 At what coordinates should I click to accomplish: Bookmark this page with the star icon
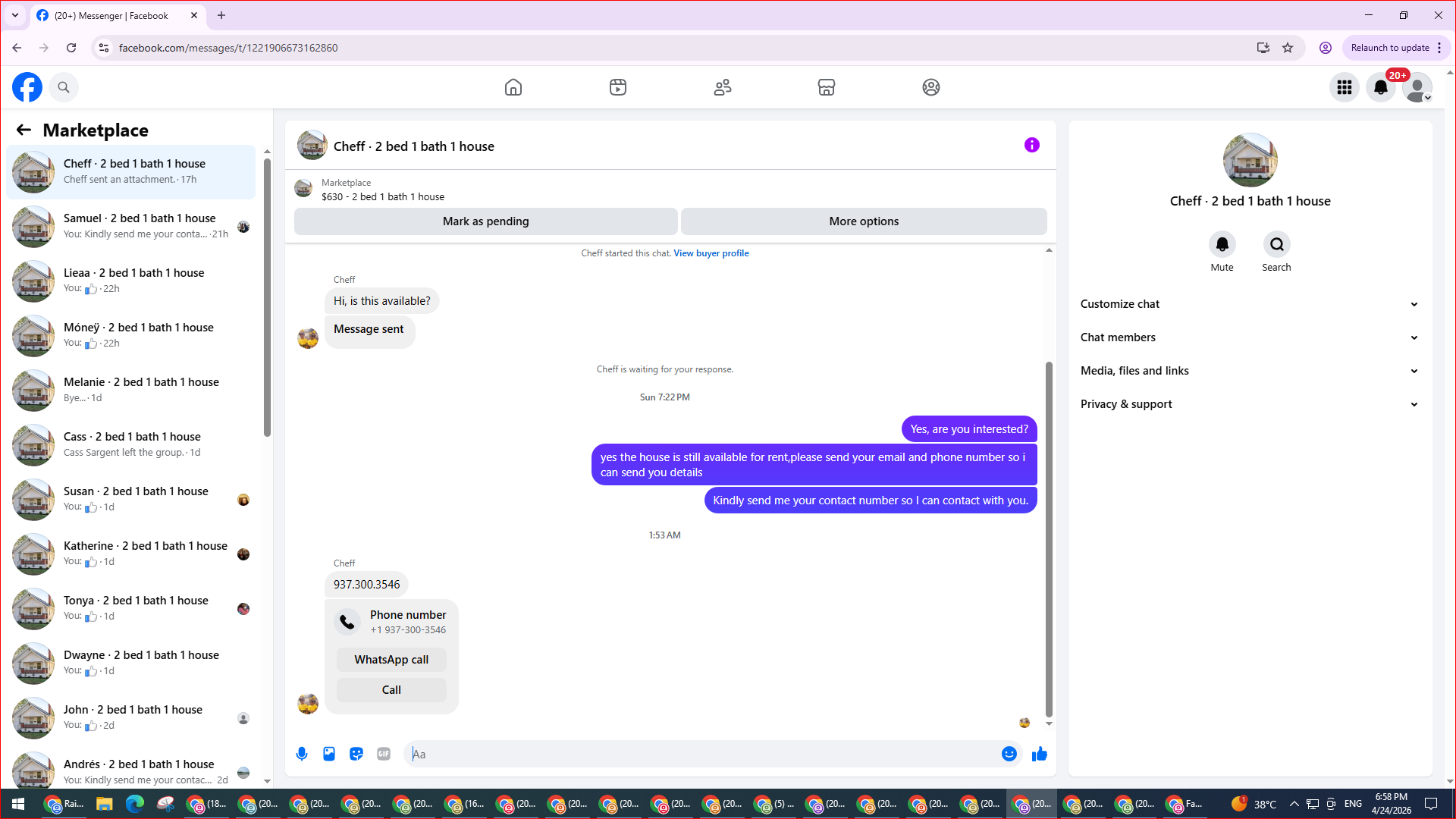tap(1288, 48)
